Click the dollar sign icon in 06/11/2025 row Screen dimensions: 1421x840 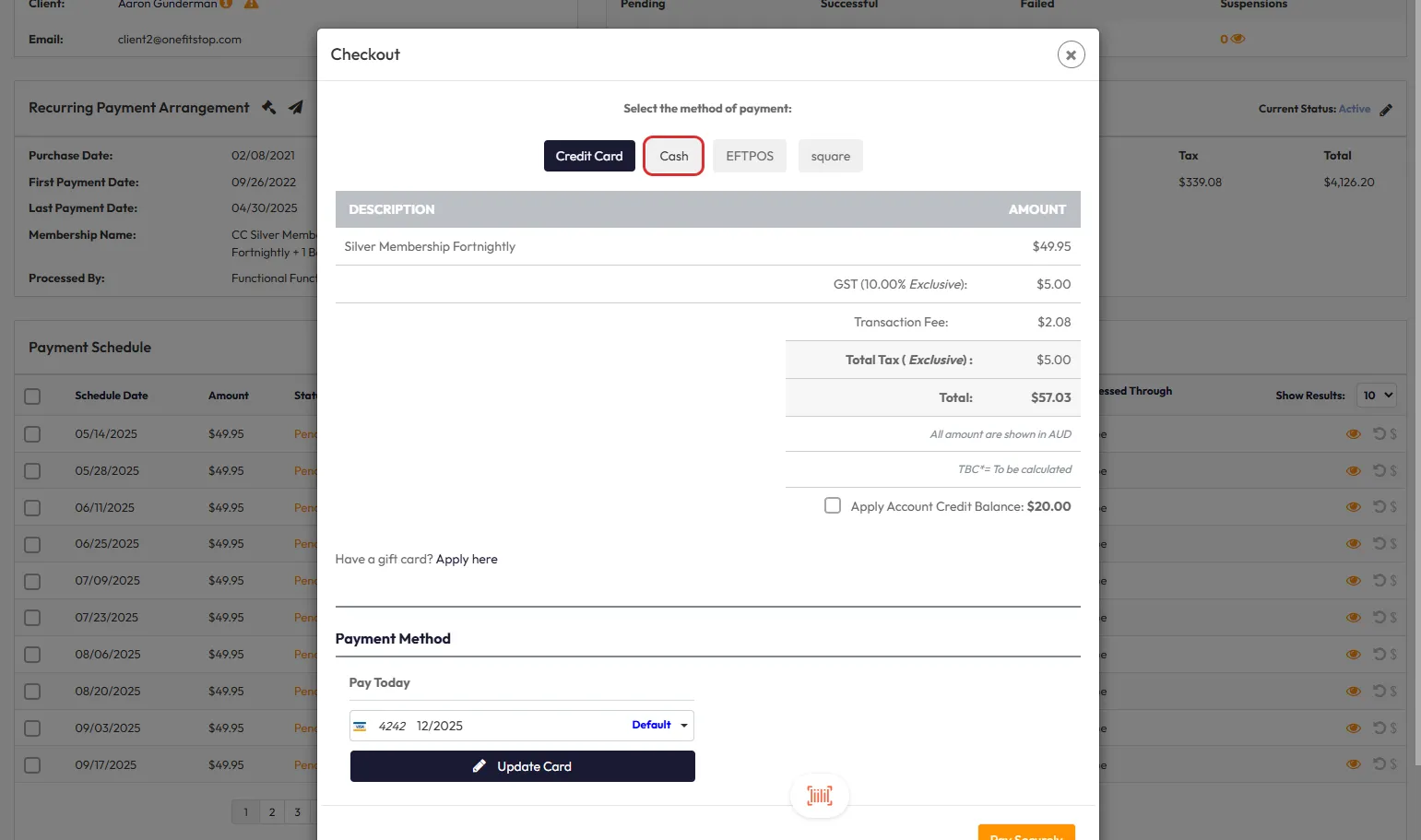1393,507
